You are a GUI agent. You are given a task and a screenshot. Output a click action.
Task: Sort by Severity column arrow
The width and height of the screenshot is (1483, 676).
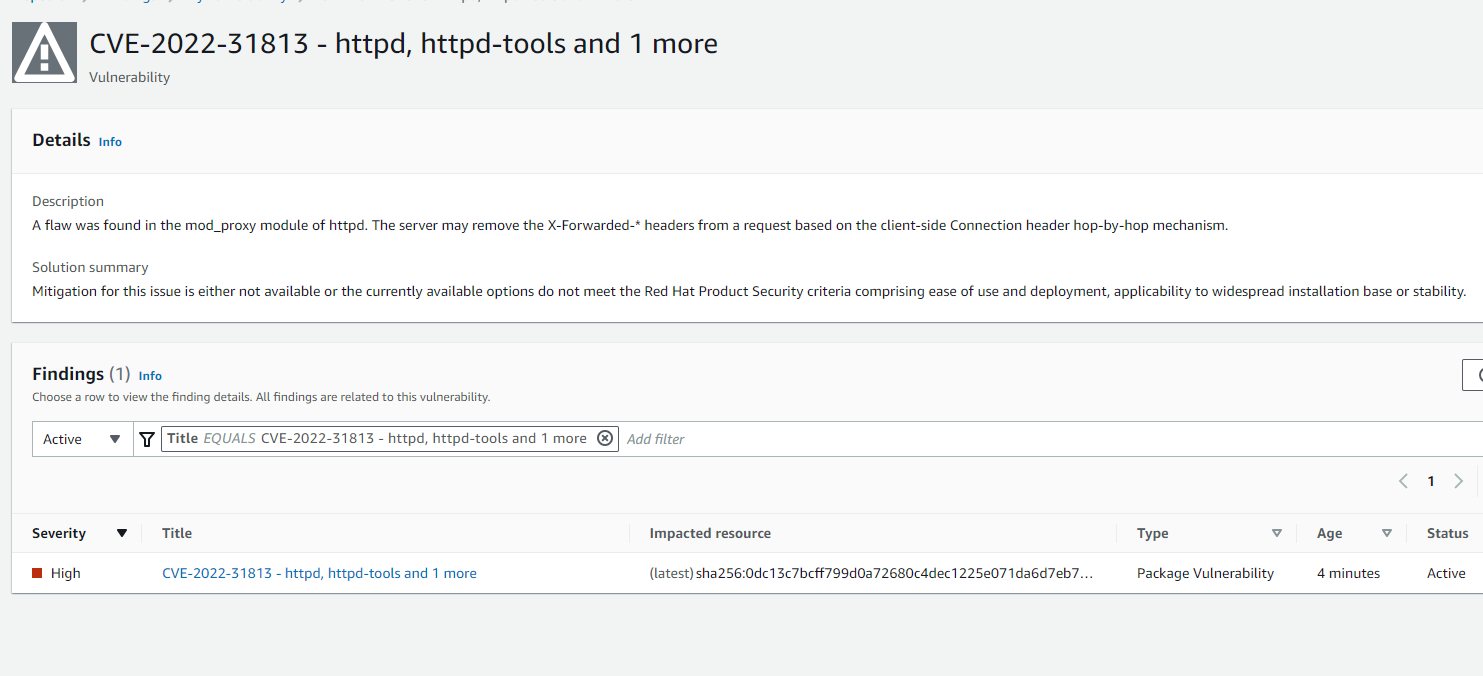(122, 533)
